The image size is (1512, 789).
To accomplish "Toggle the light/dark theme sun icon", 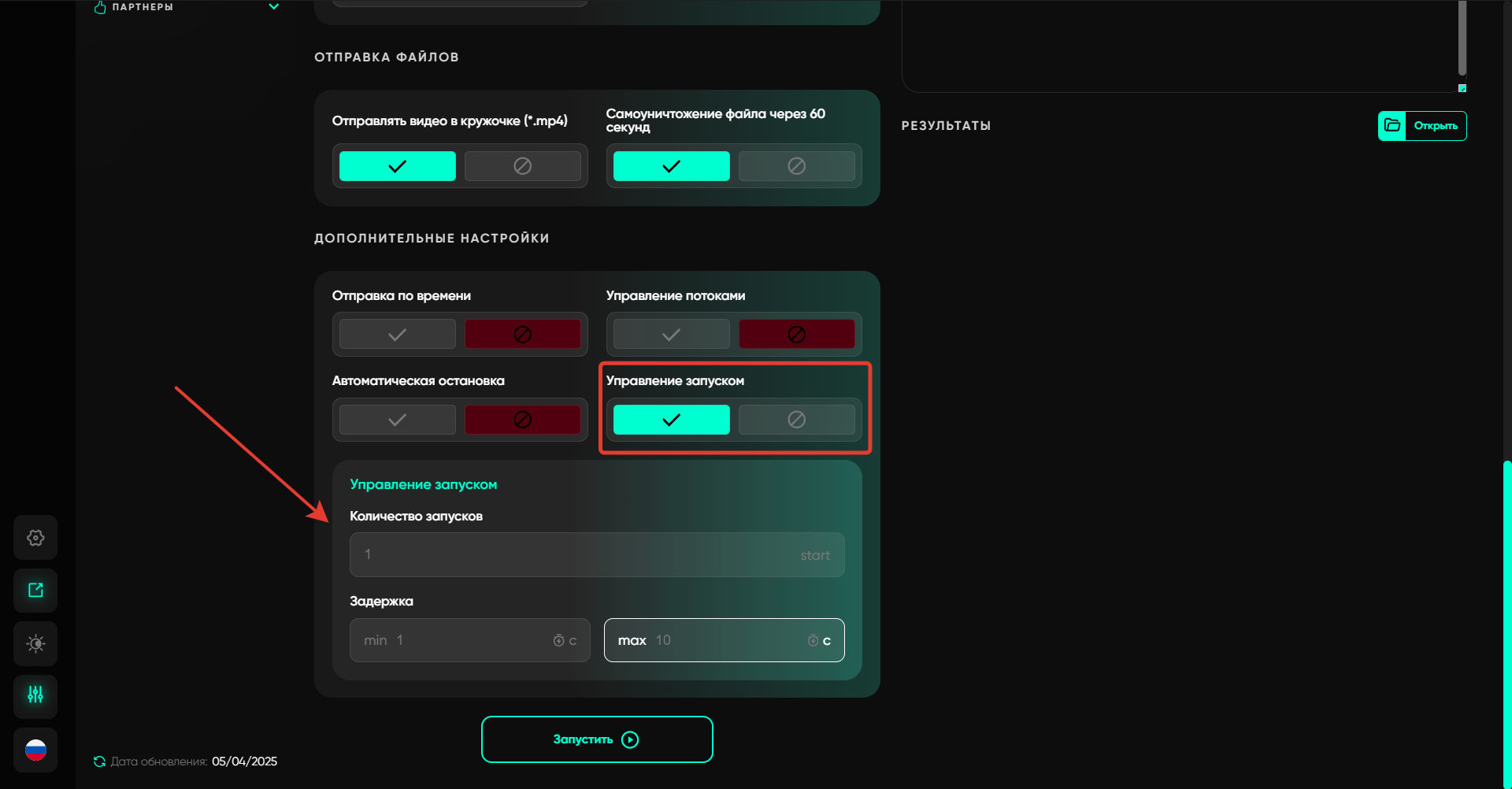I will [35, 644].
